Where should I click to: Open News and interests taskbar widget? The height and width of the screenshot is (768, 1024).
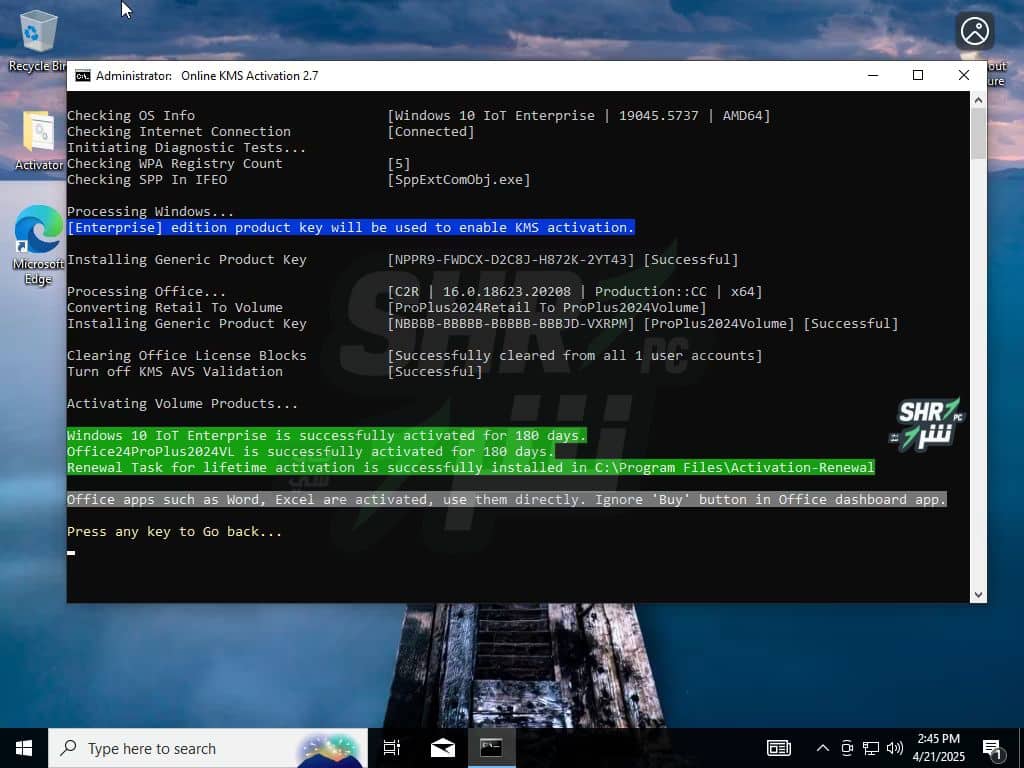778,748
